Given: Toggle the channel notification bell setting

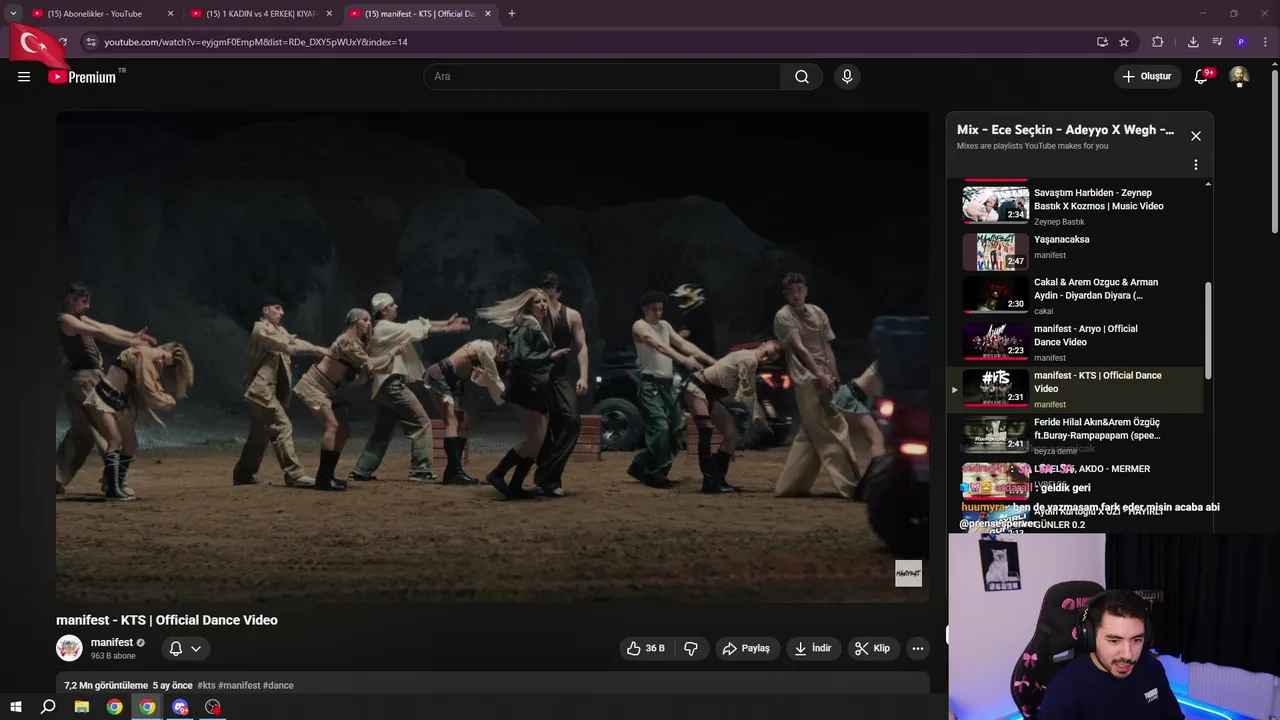Looking at the screenshot, I should click(x=185, y=648).
